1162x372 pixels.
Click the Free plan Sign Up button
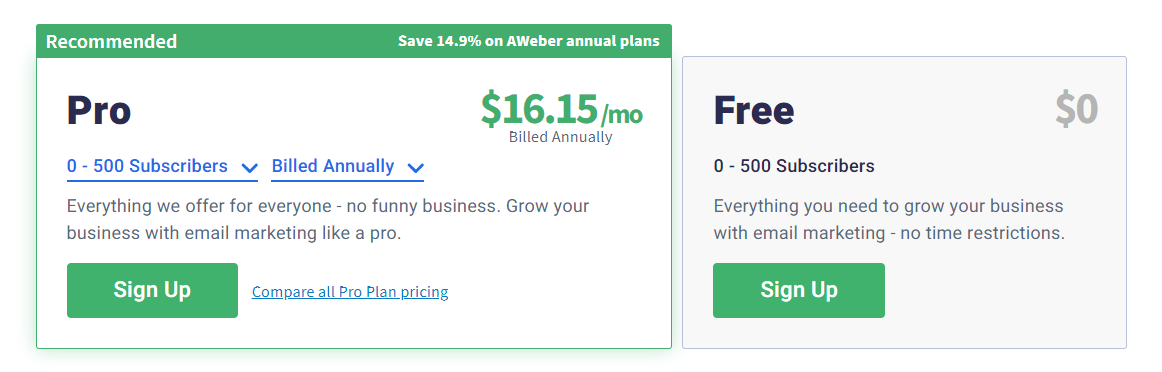click(x=799, y=290)
